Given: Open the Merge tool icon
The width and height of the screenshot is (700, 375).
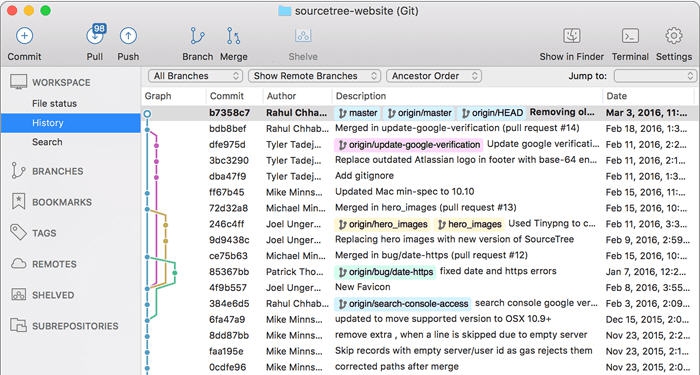Looking at the screenshot, I should (x=233, y=36).
